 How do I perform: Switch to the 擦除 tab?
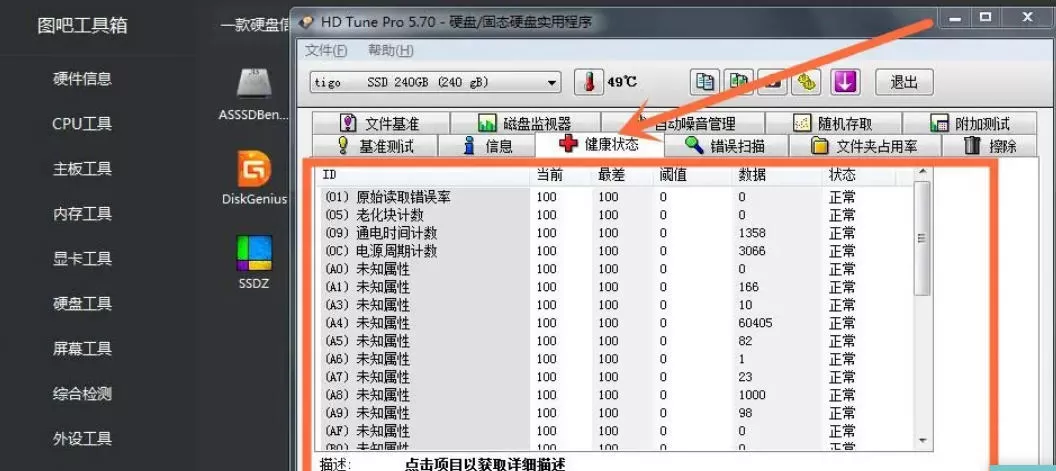(x=989, y=146)
